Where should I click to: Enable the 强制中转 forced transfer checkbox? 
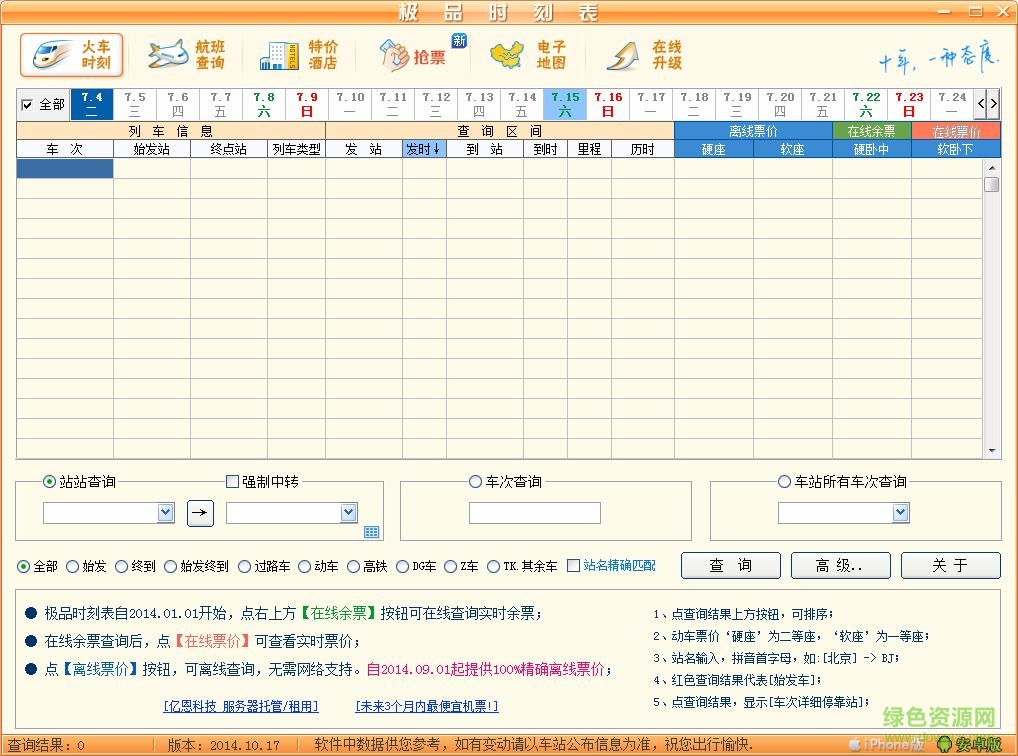231,481
